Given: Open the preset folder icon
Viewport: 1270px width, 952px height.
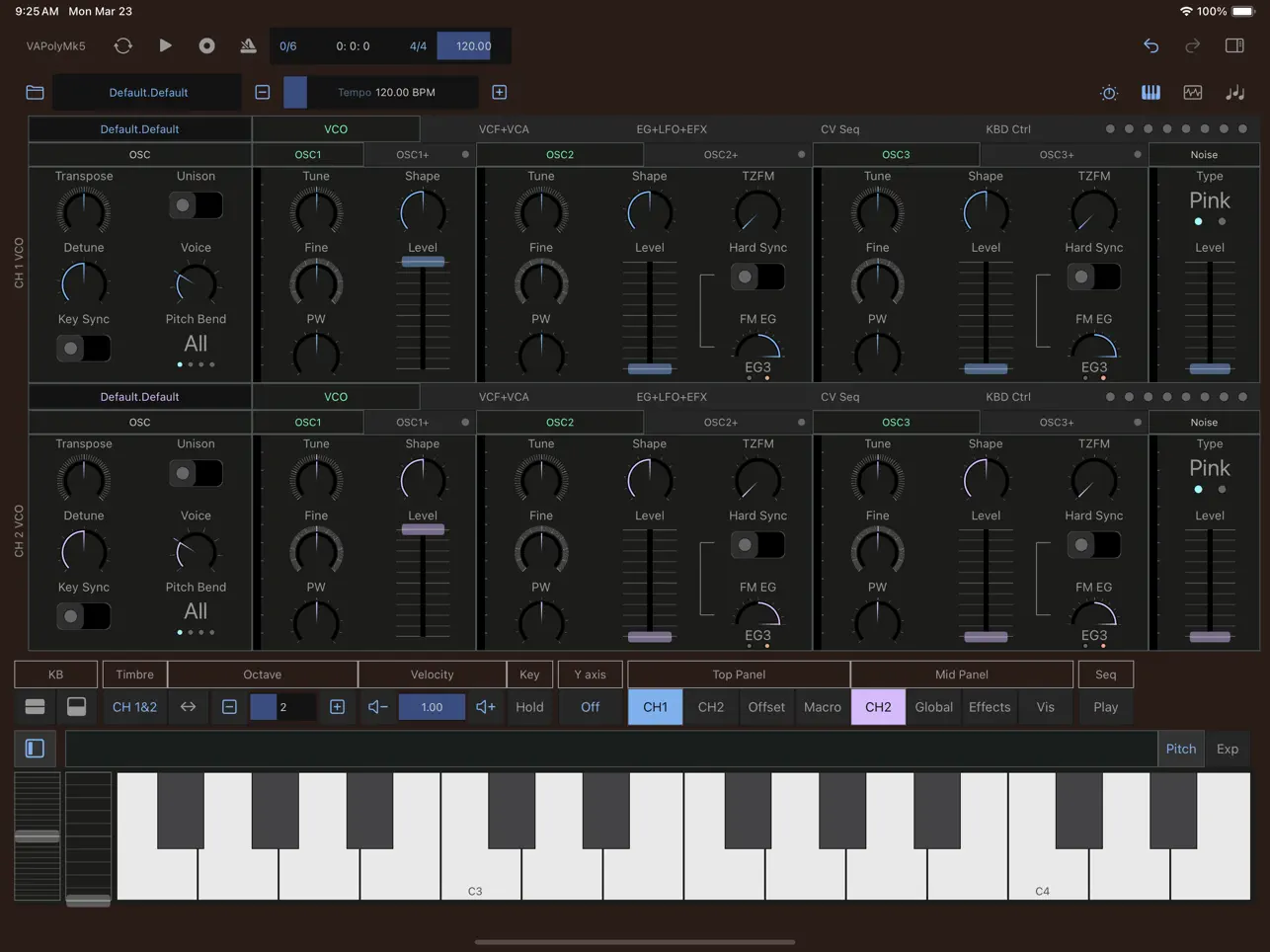Looking at the screenshot, I should (35, 92).
